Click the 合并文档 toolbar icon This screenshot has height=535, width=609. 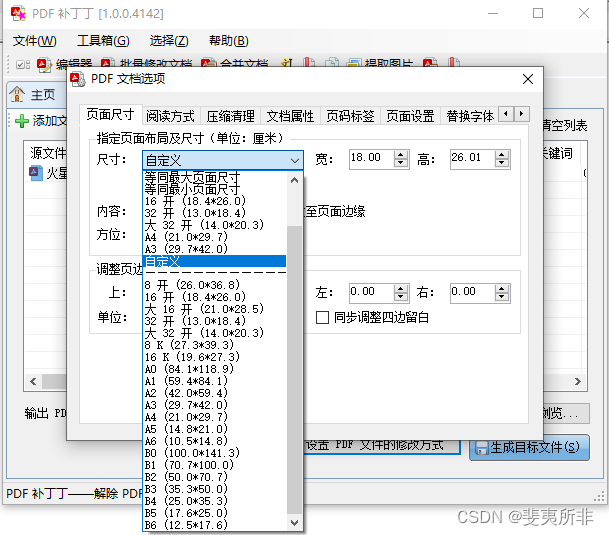(209, 63)
